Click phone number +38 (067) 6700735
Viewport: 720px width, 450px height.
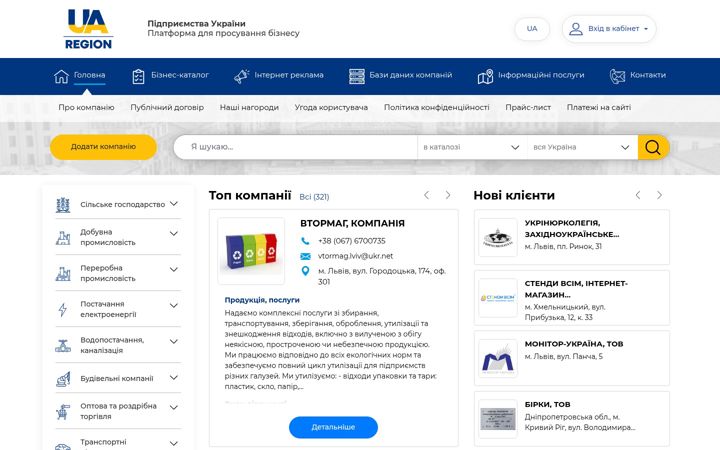point(352,241)
